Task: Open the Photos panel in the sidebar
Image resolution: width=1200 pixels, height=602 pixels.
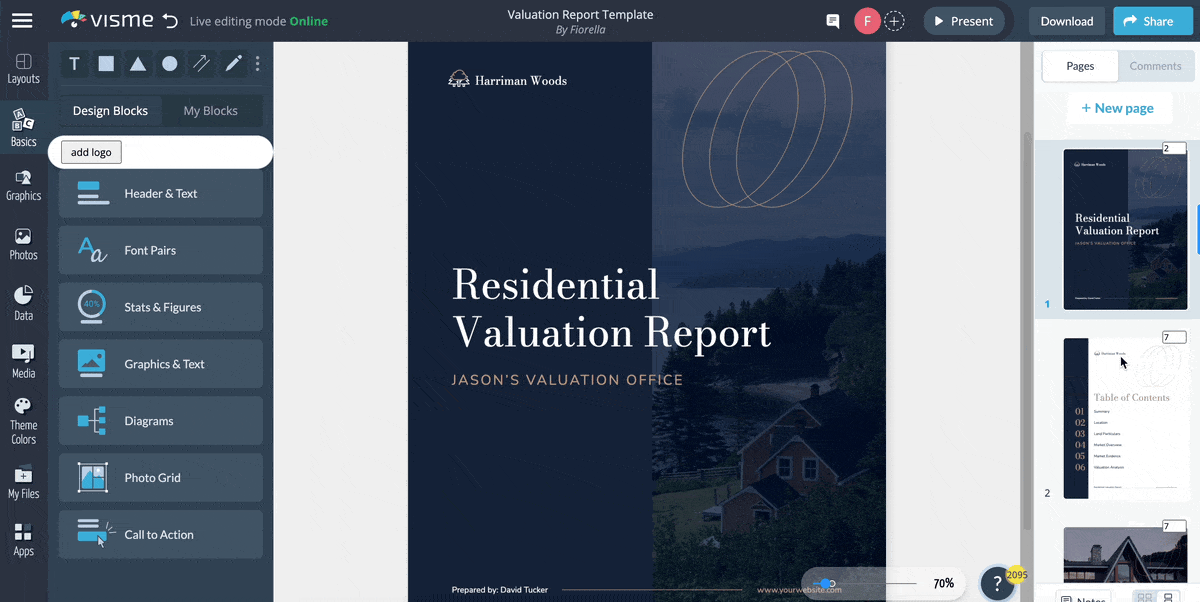Action: pos(23,243)
